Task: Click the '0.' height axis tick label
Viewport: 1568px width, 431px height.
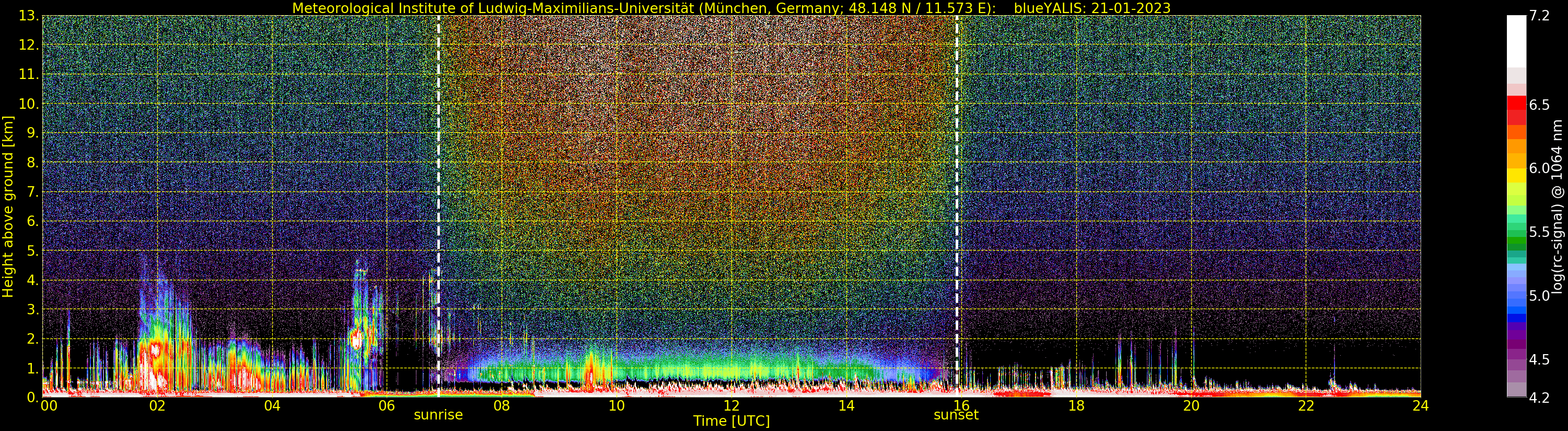Action: point(33,397)
